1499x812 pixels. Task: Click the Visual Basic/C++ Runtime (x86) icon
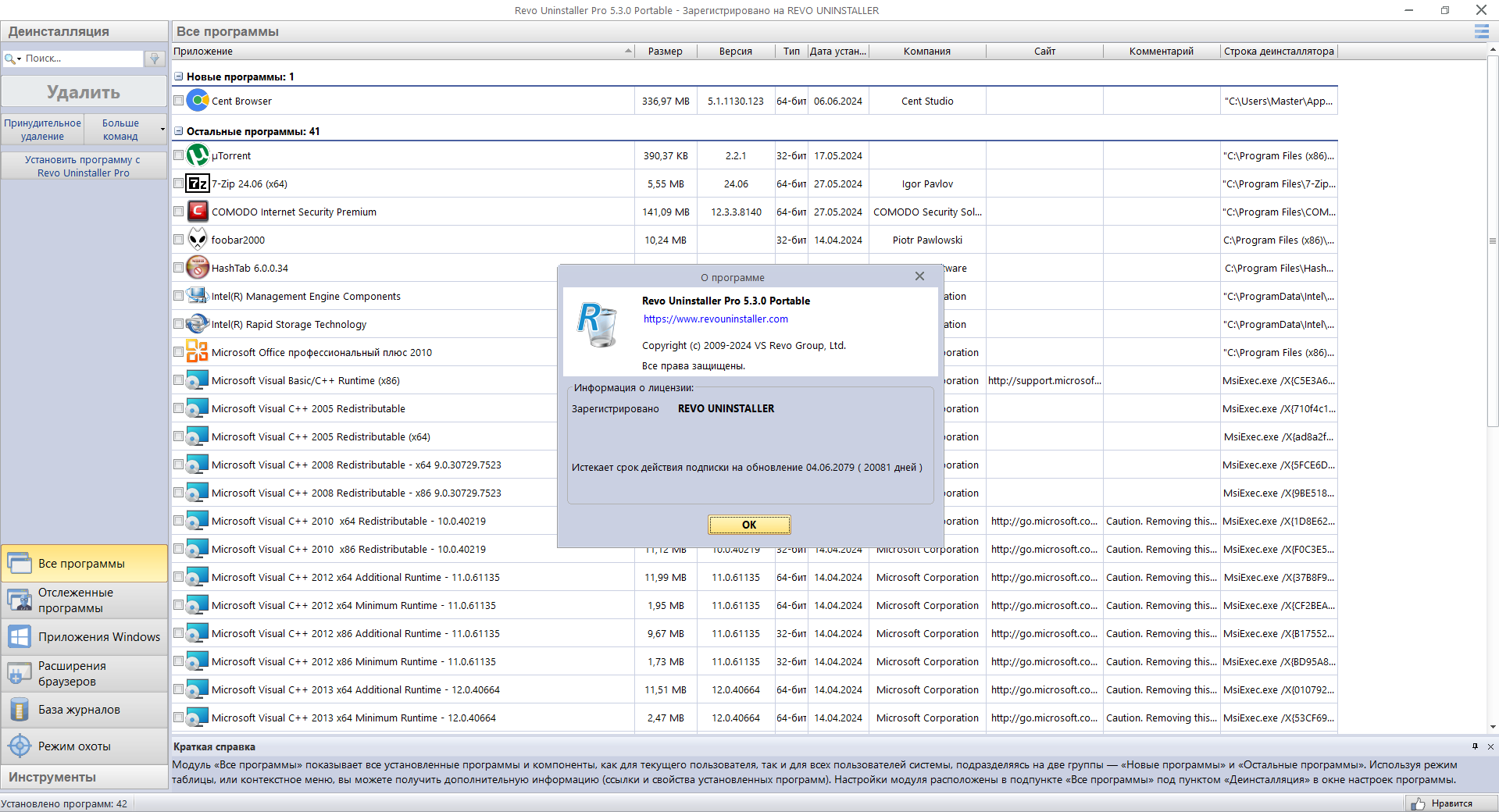(198, 380)
